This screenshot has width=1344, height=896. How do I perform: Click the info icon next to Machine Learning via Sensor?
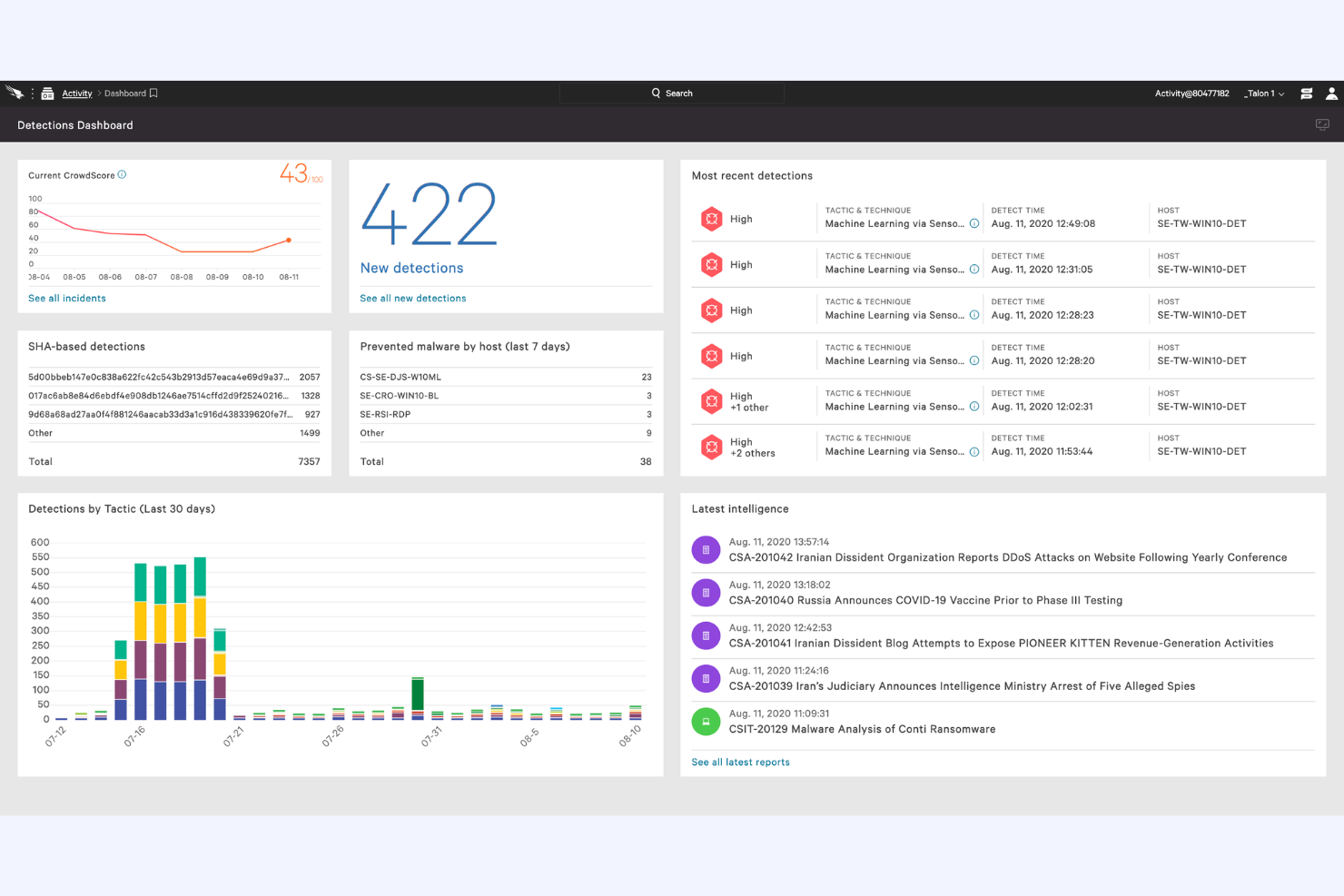tap(973, 224)
